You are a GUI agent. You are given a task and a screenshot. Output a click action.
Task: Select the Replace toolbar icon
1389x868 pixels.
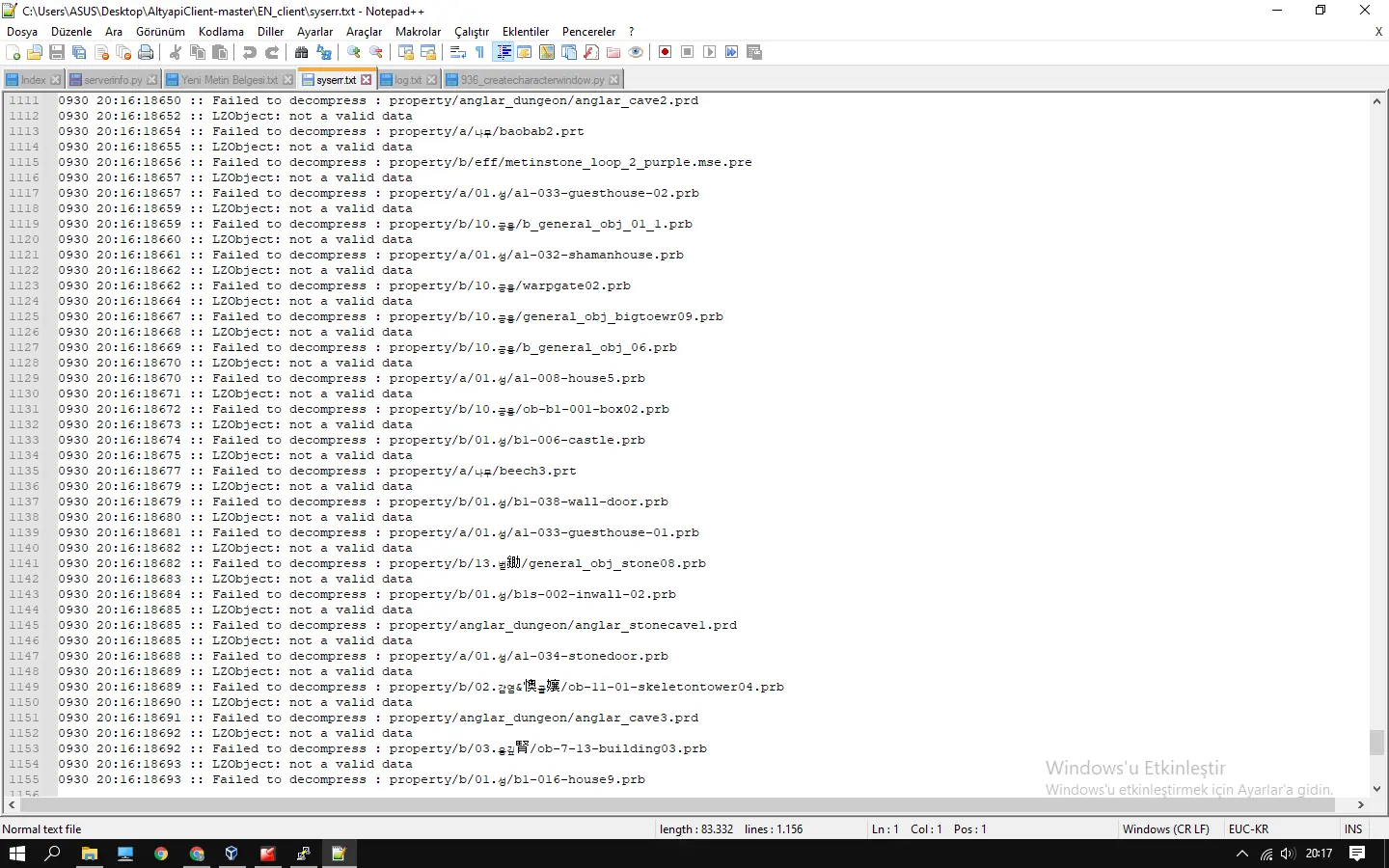coord(322,52)
